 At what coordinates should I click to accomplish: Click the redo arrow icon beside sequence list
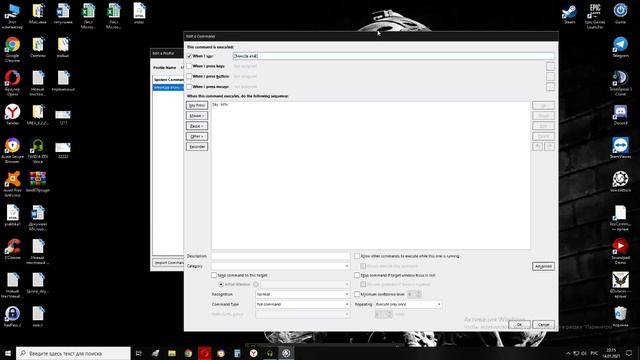click(549, 147)
